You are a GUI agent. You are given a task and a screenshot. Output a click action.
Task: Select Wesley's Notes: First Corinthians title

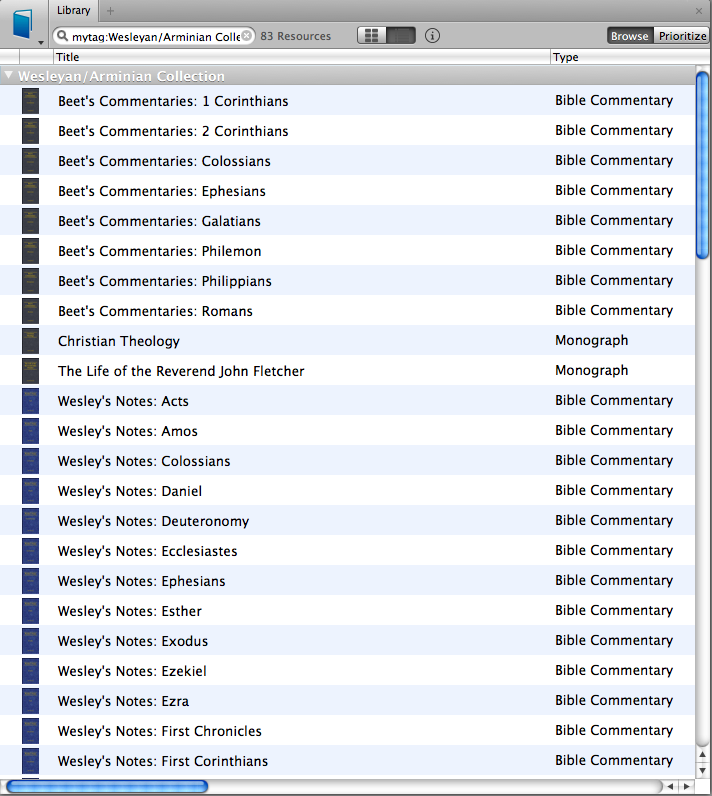click(163, 760)
